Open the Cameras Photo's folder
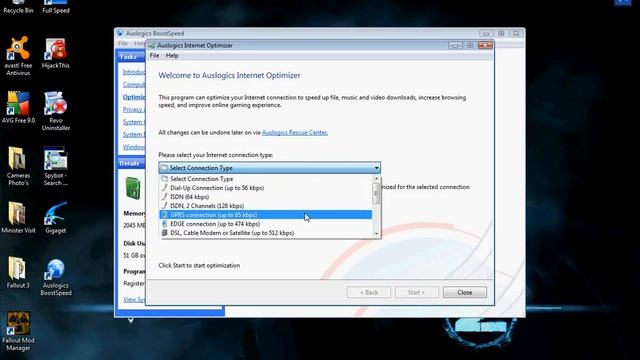 tap(18, 166)
